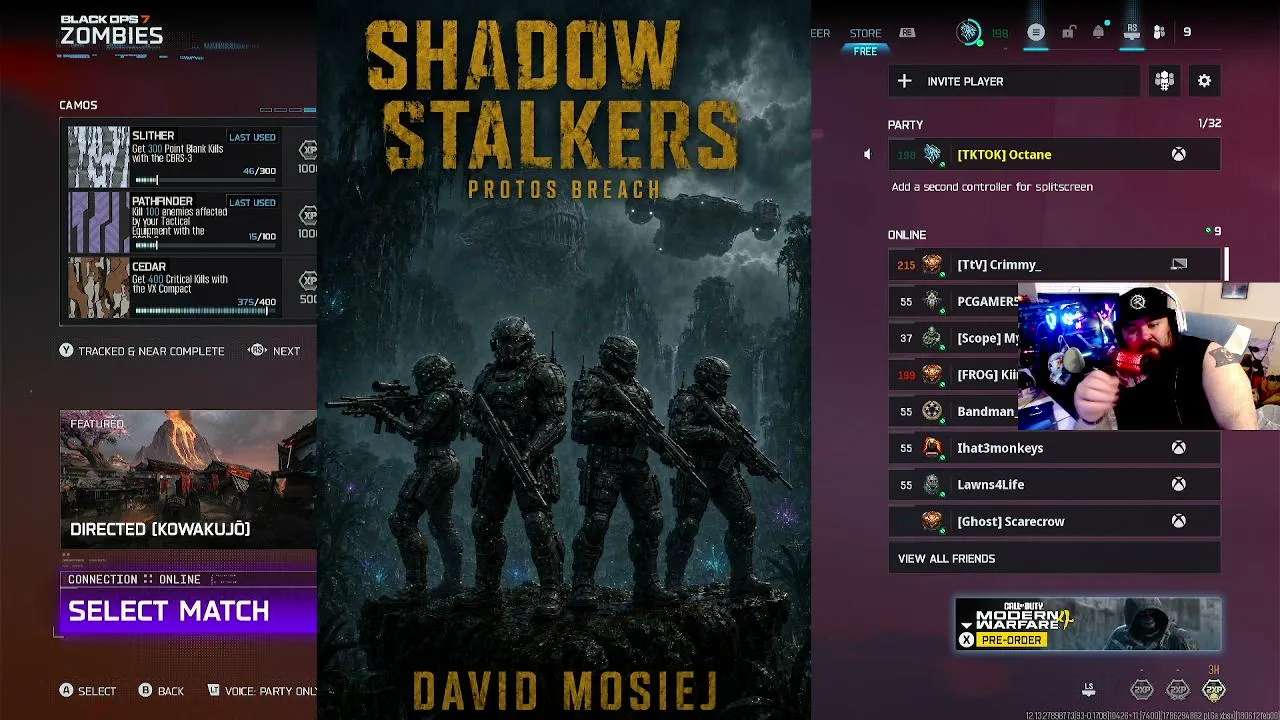Select the Cedar camo thumbnail
The height and width of the screenshot is (720, 1280).
pyautogui.click(x=98, y=288)
